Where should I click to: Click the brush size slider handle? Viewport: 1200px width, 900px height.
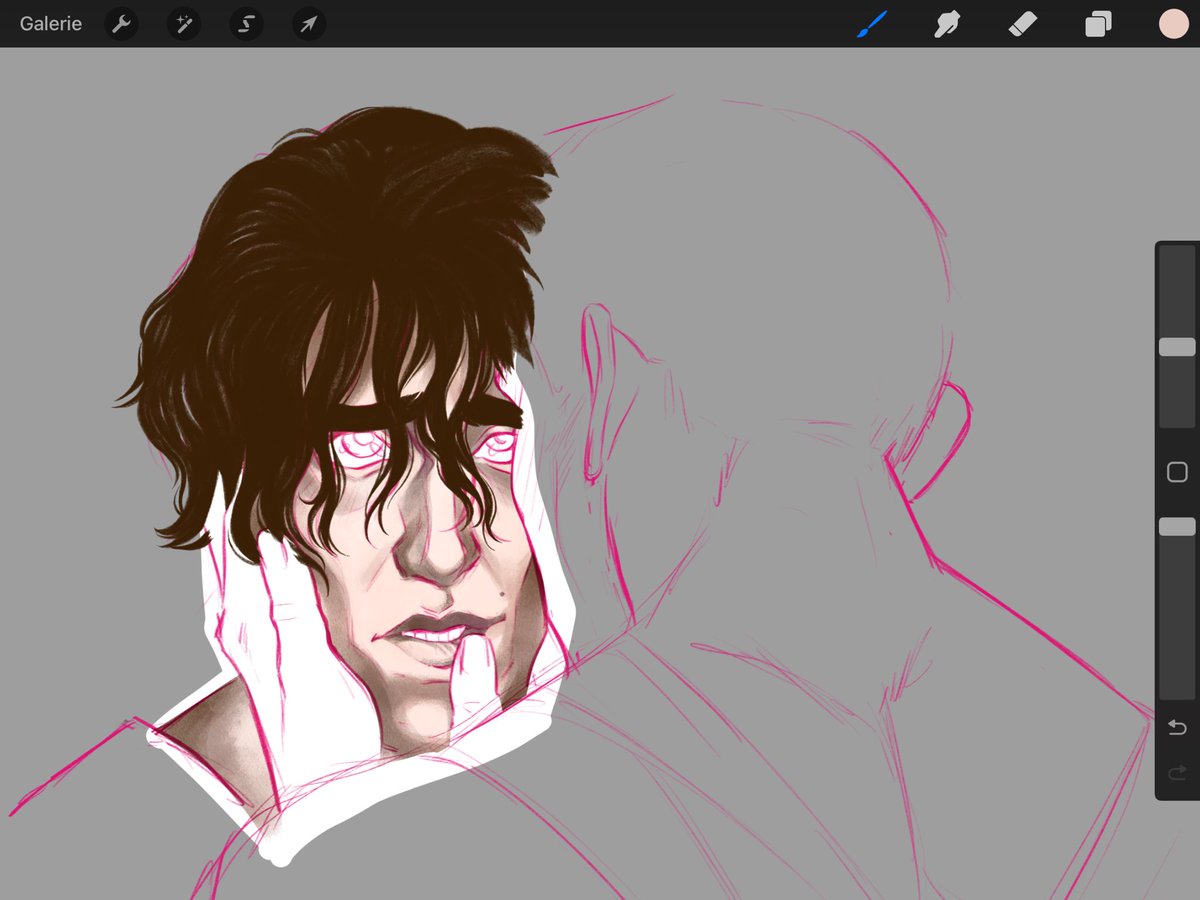(1177, 347)
